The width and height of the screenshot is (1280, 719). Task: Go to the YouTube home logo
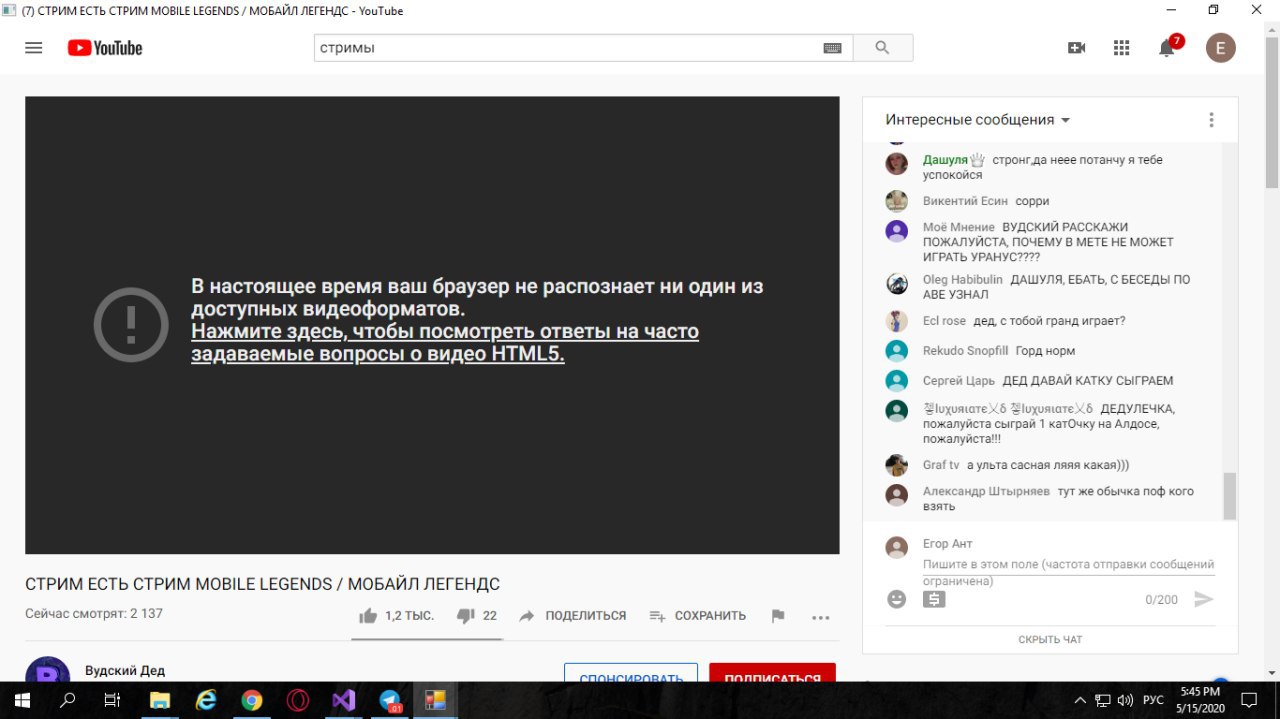pos(105,48)
